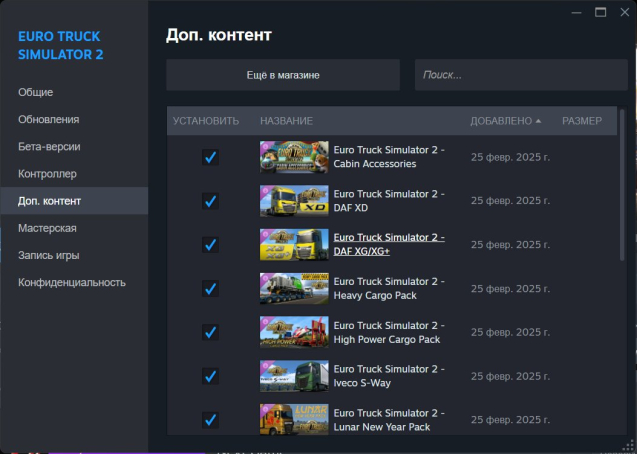Viewport: 637px width, 454px height.
Task: Close the properties window
Action: click(625, 13)
